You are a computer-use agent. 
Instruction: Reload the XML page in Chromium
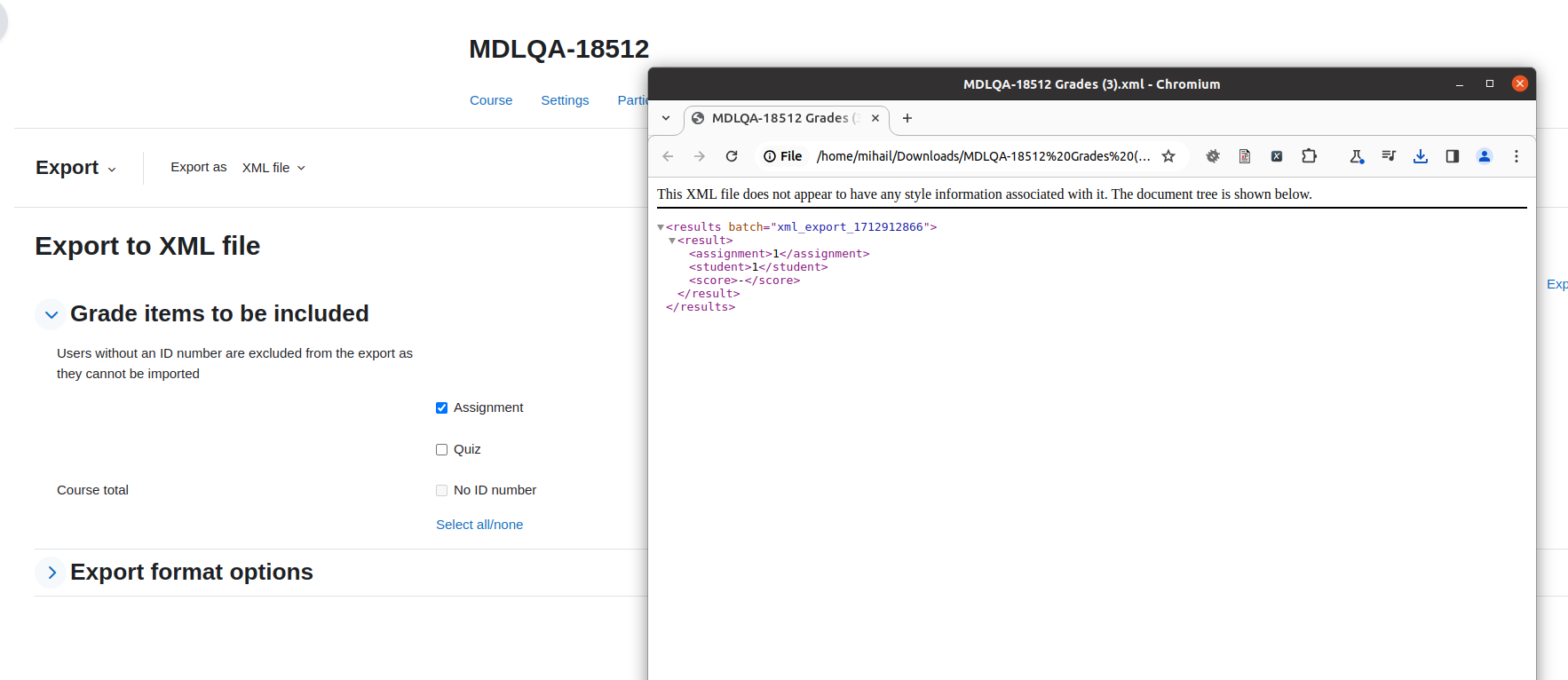pos(732,156)
